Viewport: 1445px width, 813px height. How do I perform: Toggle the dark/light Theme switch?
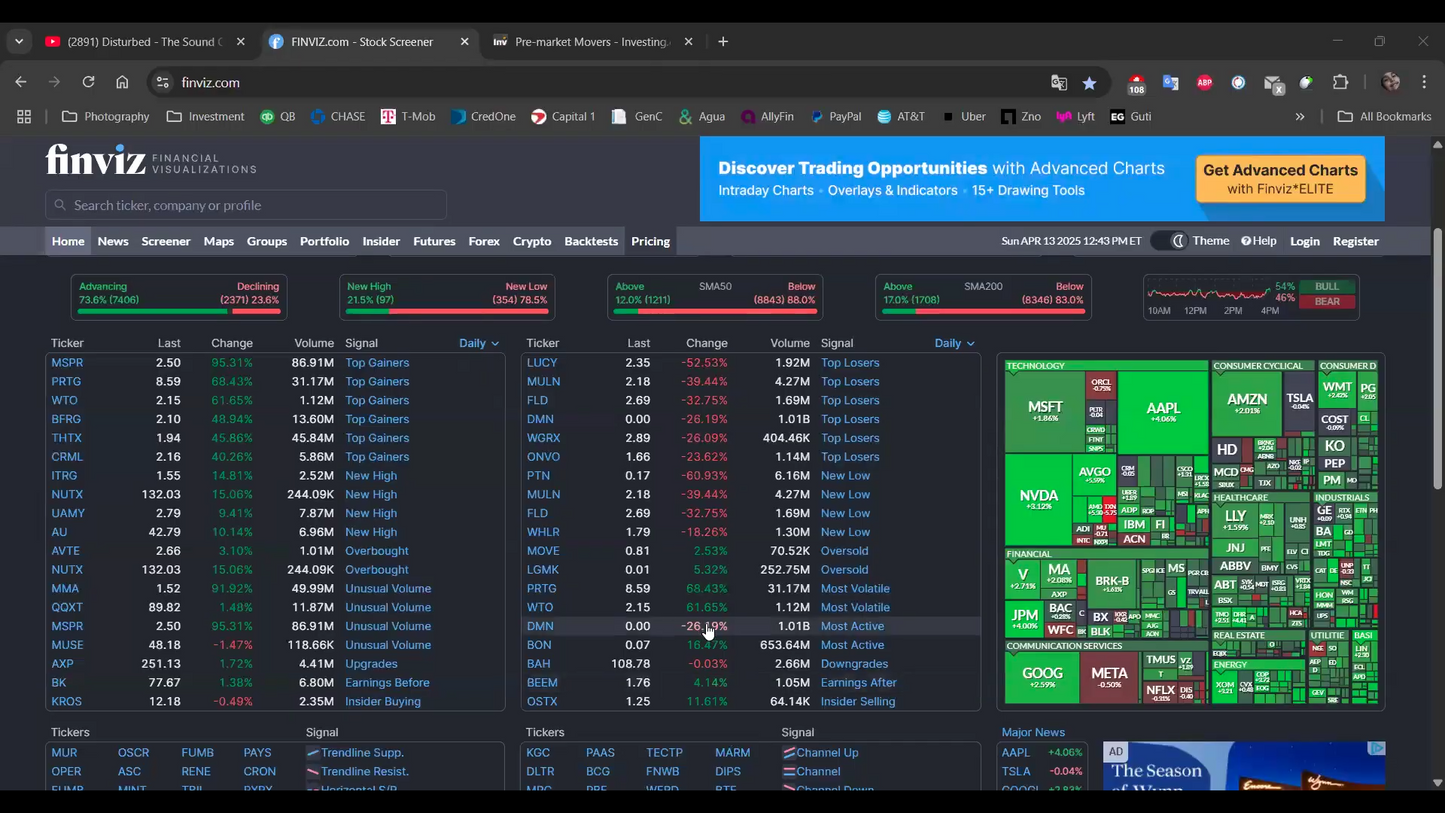click(x=1168, y=240)
